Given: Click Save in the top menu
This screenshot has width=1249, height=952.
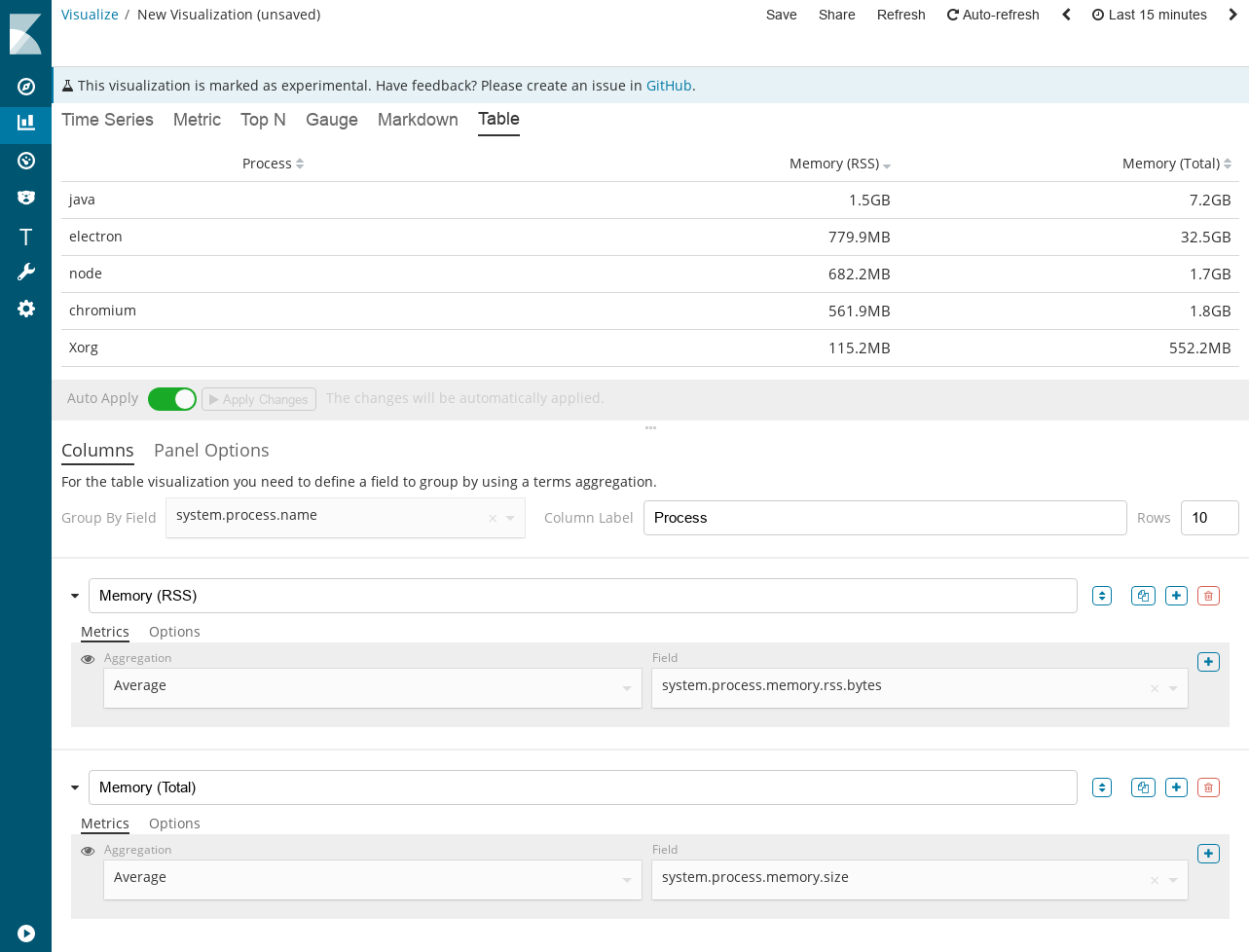Looking at the screenshot, I should 781,15.
